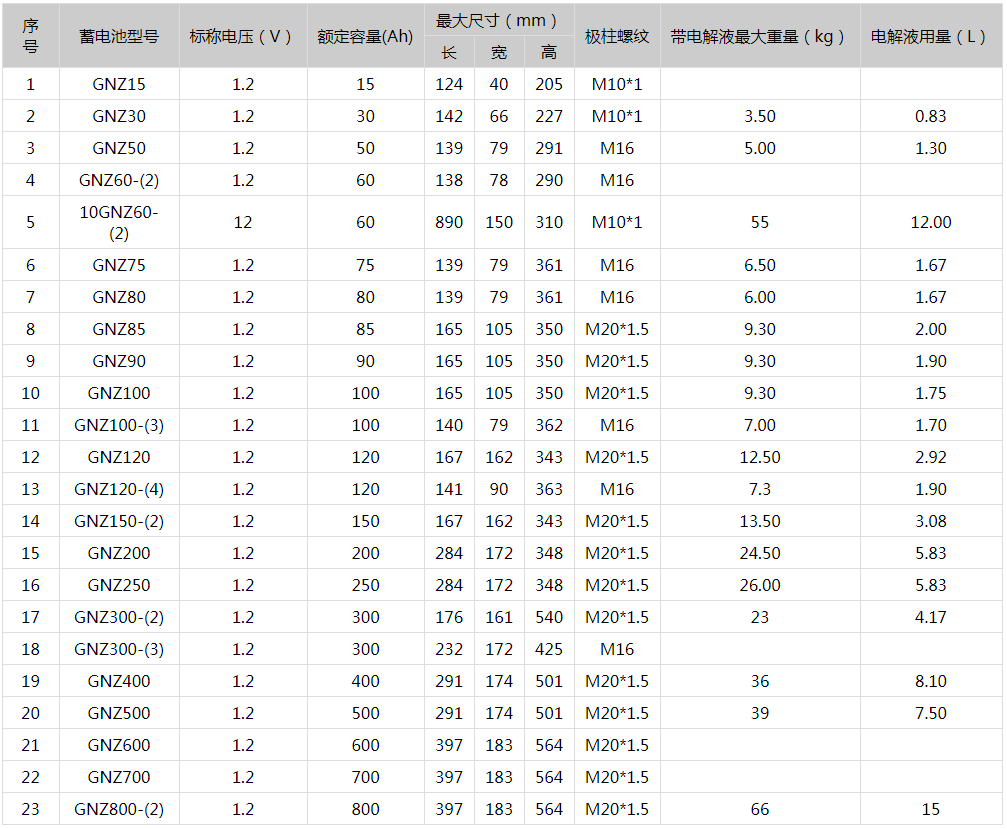The image size is (1007, 829).
Task: Select the 带电解液最大重量（kg）header
Action: click(759, 36)
